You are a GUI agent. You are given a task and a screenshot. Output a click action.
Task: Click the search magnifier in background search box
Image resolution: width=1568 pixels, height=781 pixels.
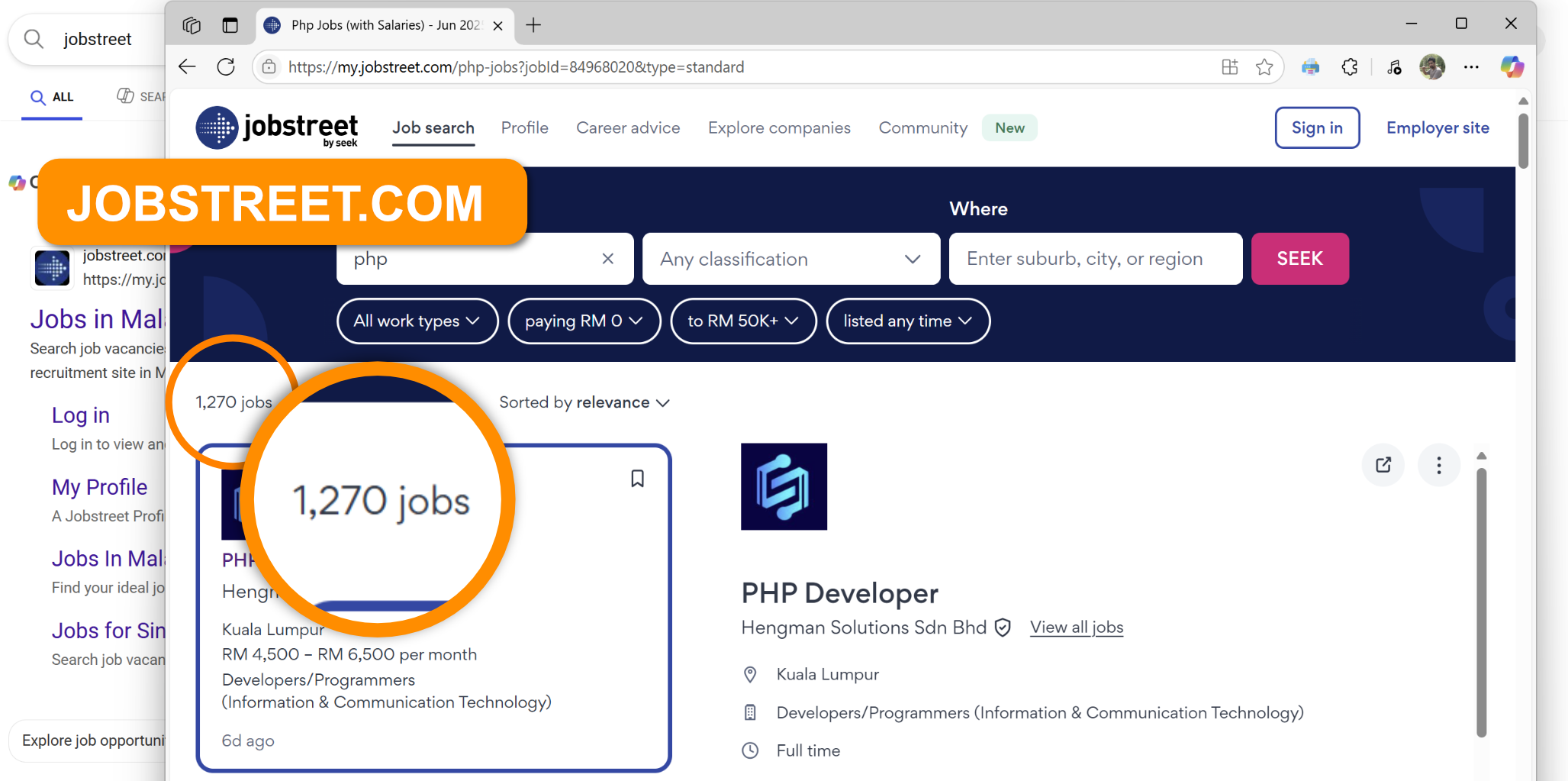(34, 39)
